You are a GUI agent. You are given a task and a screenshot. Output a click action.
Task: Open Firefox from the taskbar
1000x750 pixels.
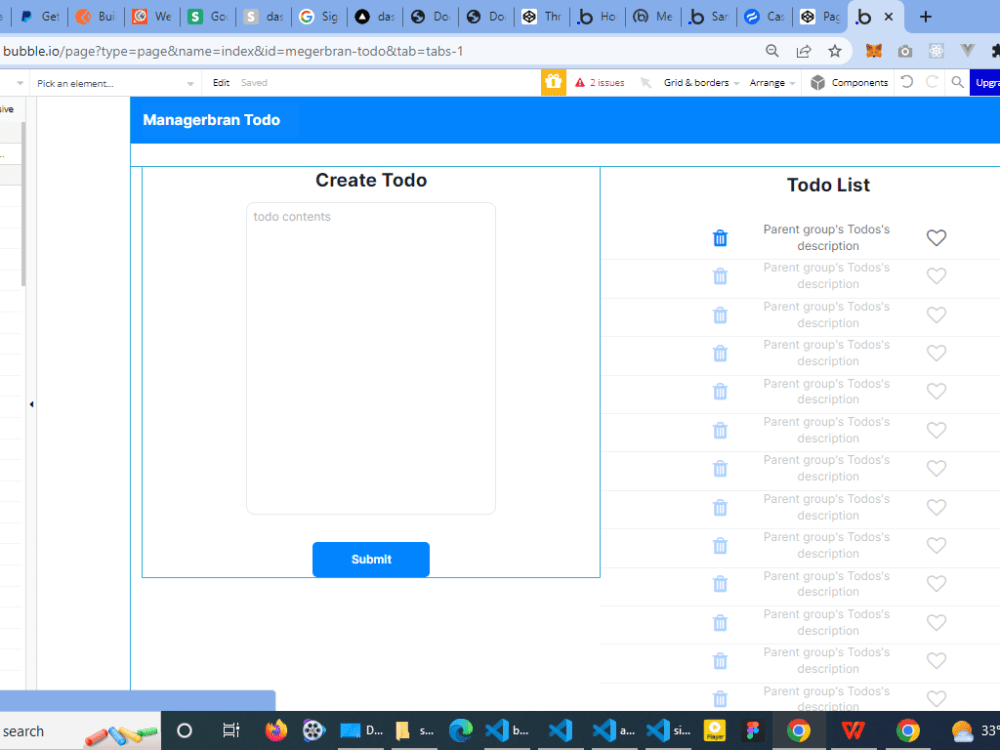coord(276,730)
